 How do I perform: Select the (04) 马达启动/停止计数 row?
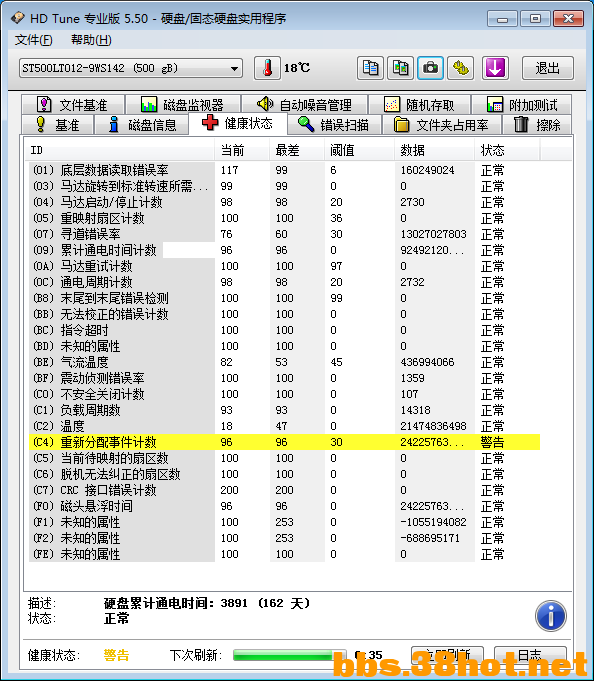coord(284,202)
